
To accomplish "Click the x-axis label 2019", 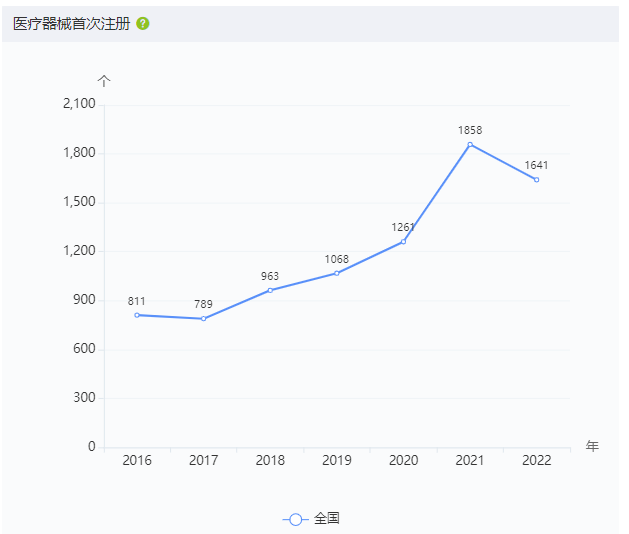I will (x=337, y=460).
